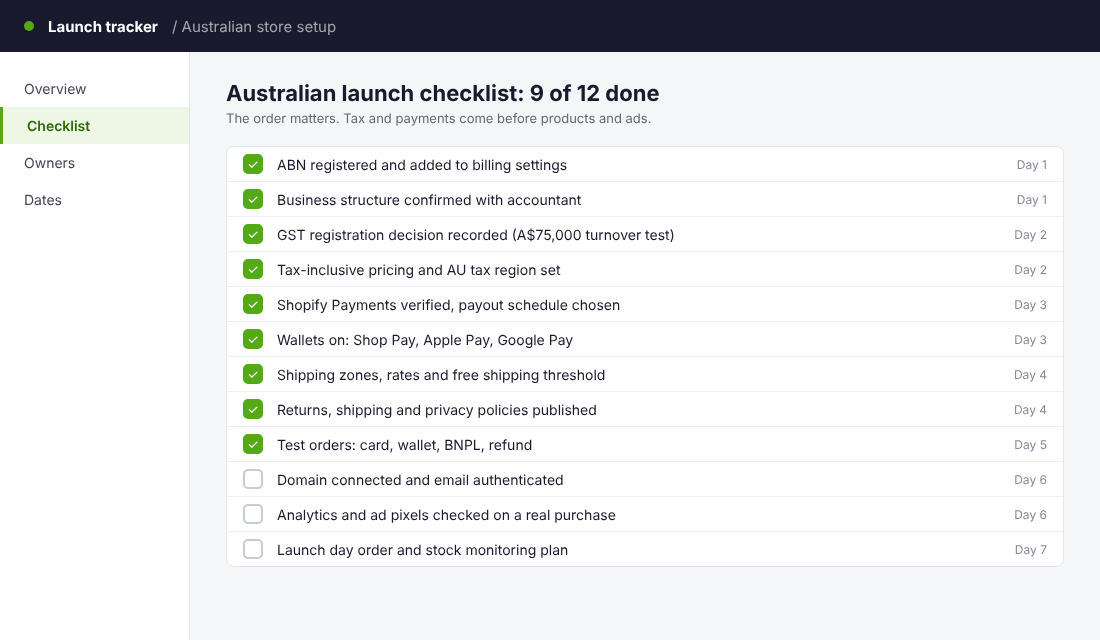
Task: Uncheck Returns, shipping and privacy policies checkbox
Action: click(253, 409)
